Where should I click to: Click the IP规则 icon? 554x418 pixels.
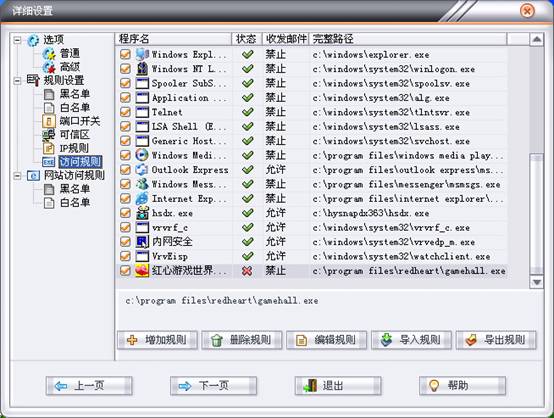[49, 148]
